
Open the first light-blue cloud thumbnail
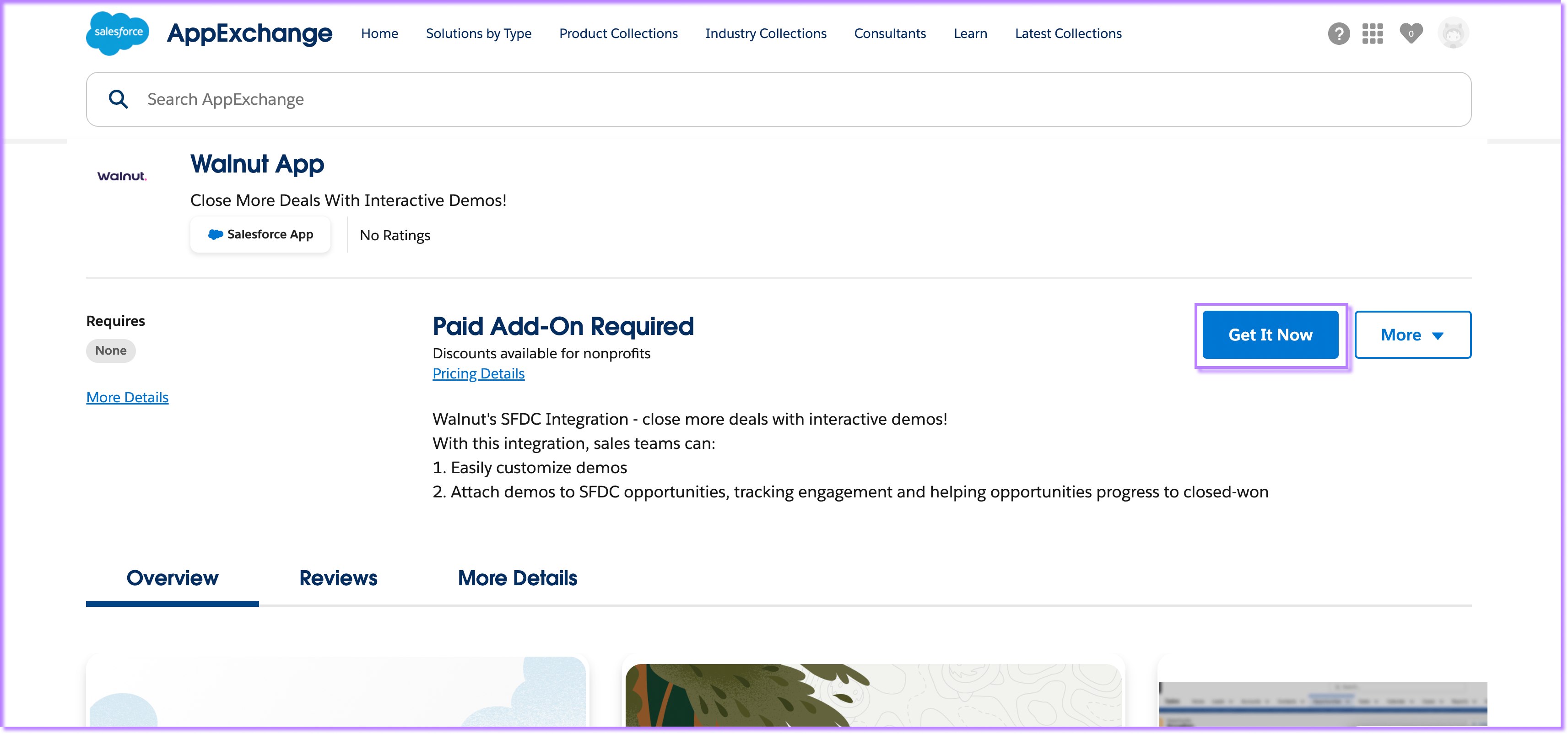tap(337, 691)
